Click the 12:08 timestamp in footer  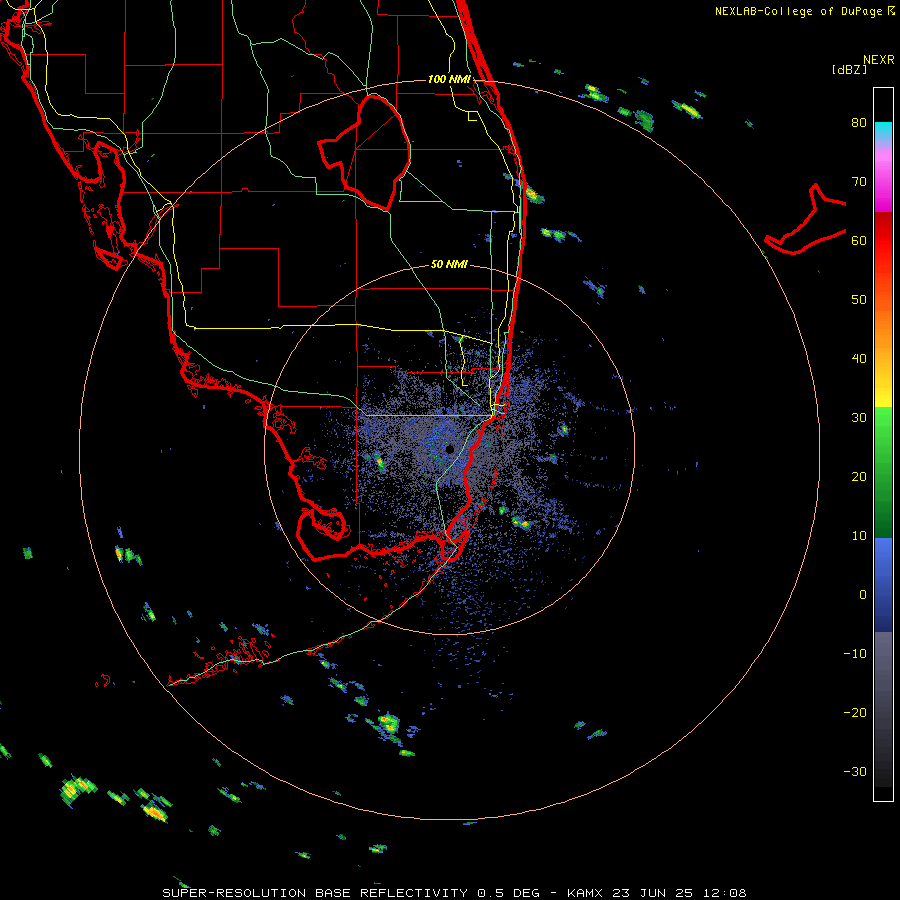(x=723, y=893)
